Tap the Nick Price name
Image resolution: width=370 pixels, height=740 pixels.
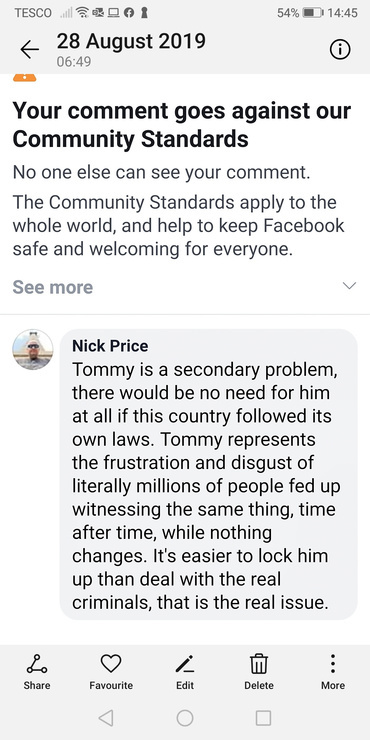pos(110,346)
